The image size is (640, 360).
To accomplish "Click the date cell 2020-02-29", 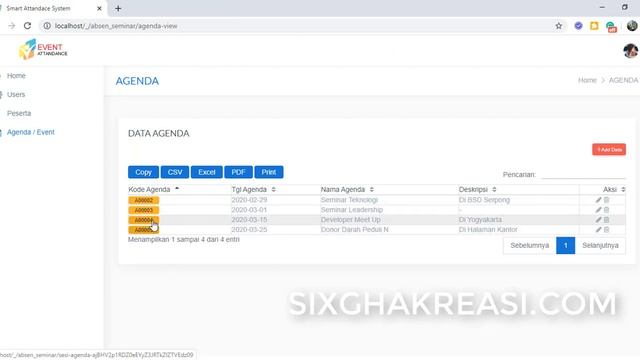I will pos(249,200).
